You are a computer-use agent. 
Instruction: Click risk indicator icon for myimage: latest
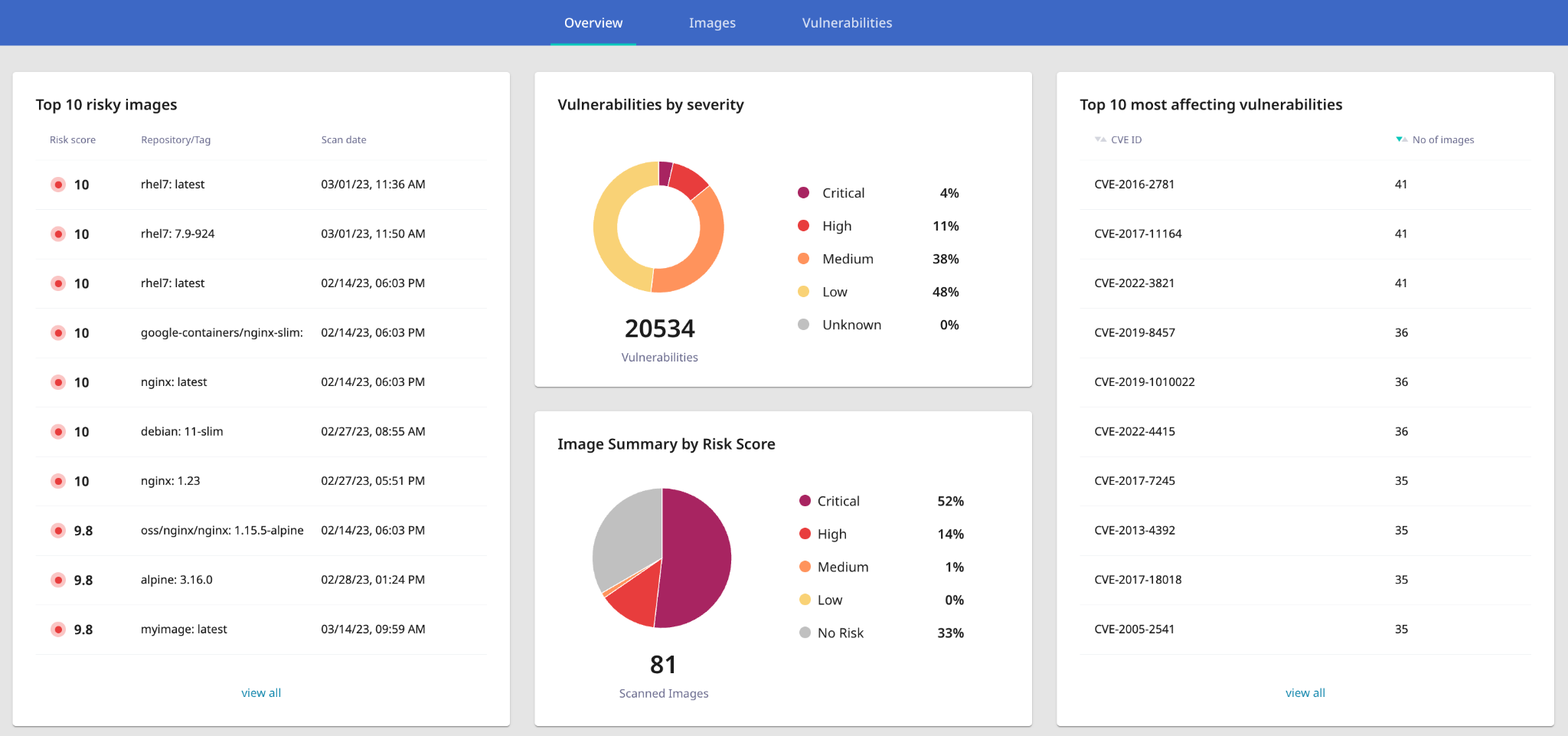[58, 630]
